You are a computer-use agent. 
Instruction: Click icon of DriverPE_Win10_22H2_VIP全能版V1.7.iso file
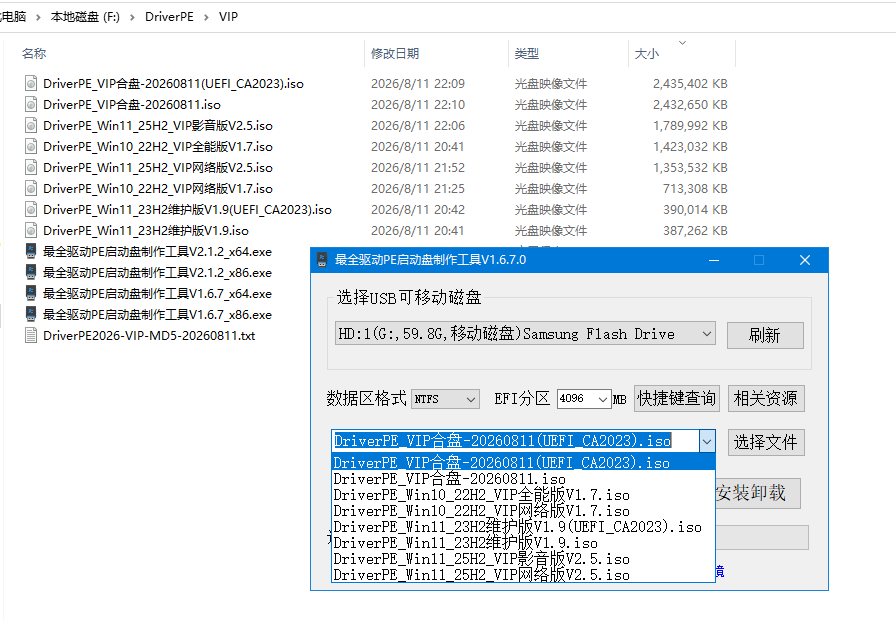(31, 147)
